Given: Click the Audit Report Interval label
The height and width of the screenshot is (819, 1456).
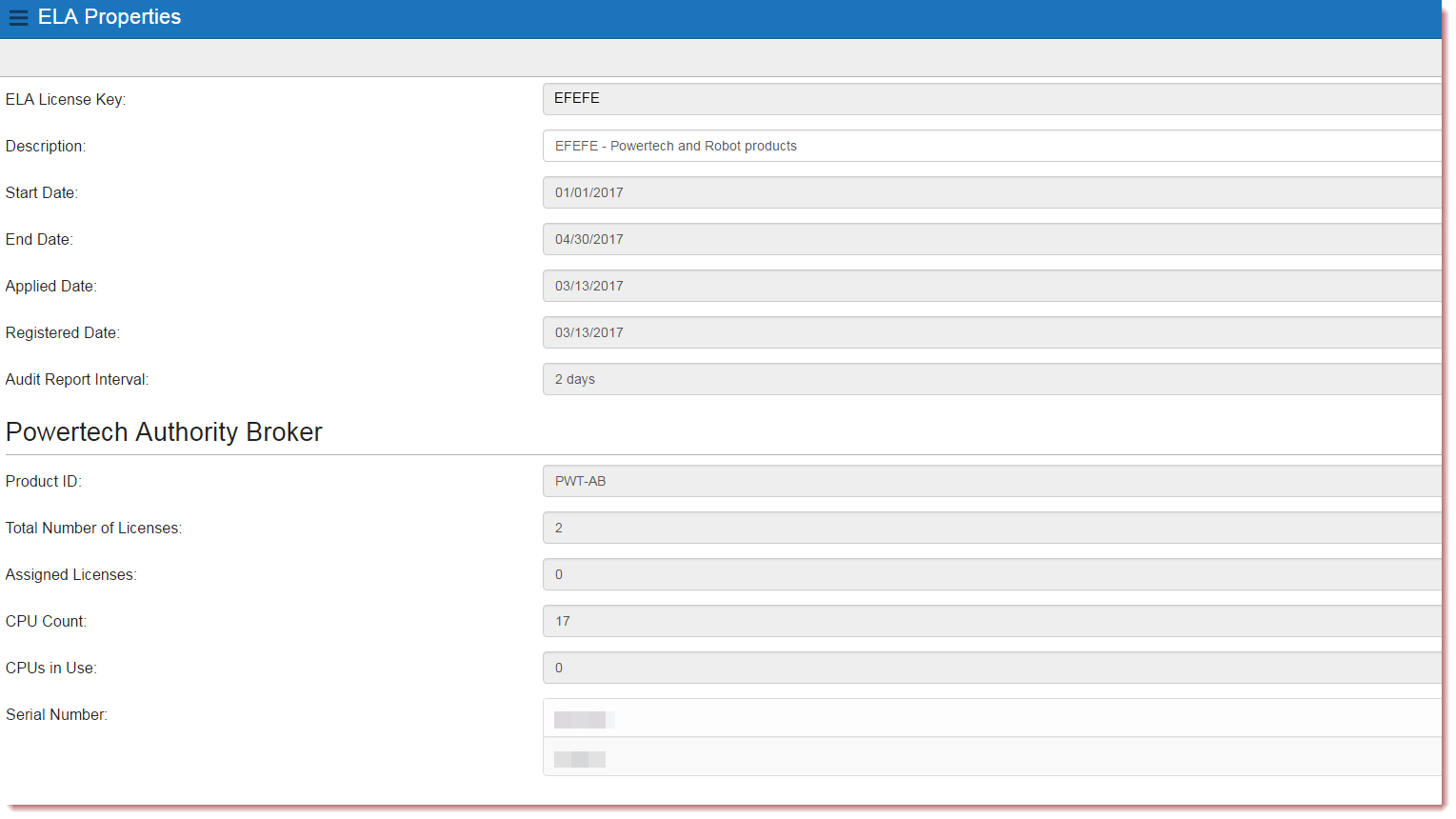Looking at the screenshot, I should tap(77, 379).
